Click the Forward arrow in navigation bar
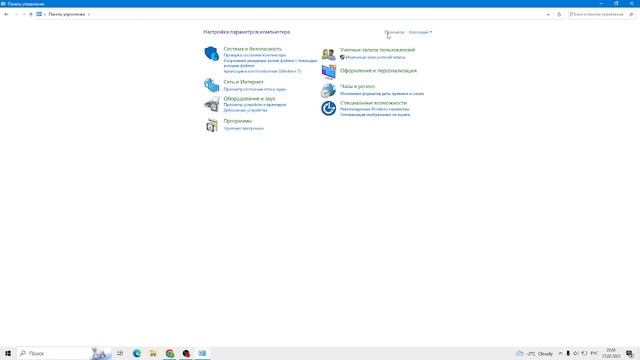 (16, 14)
